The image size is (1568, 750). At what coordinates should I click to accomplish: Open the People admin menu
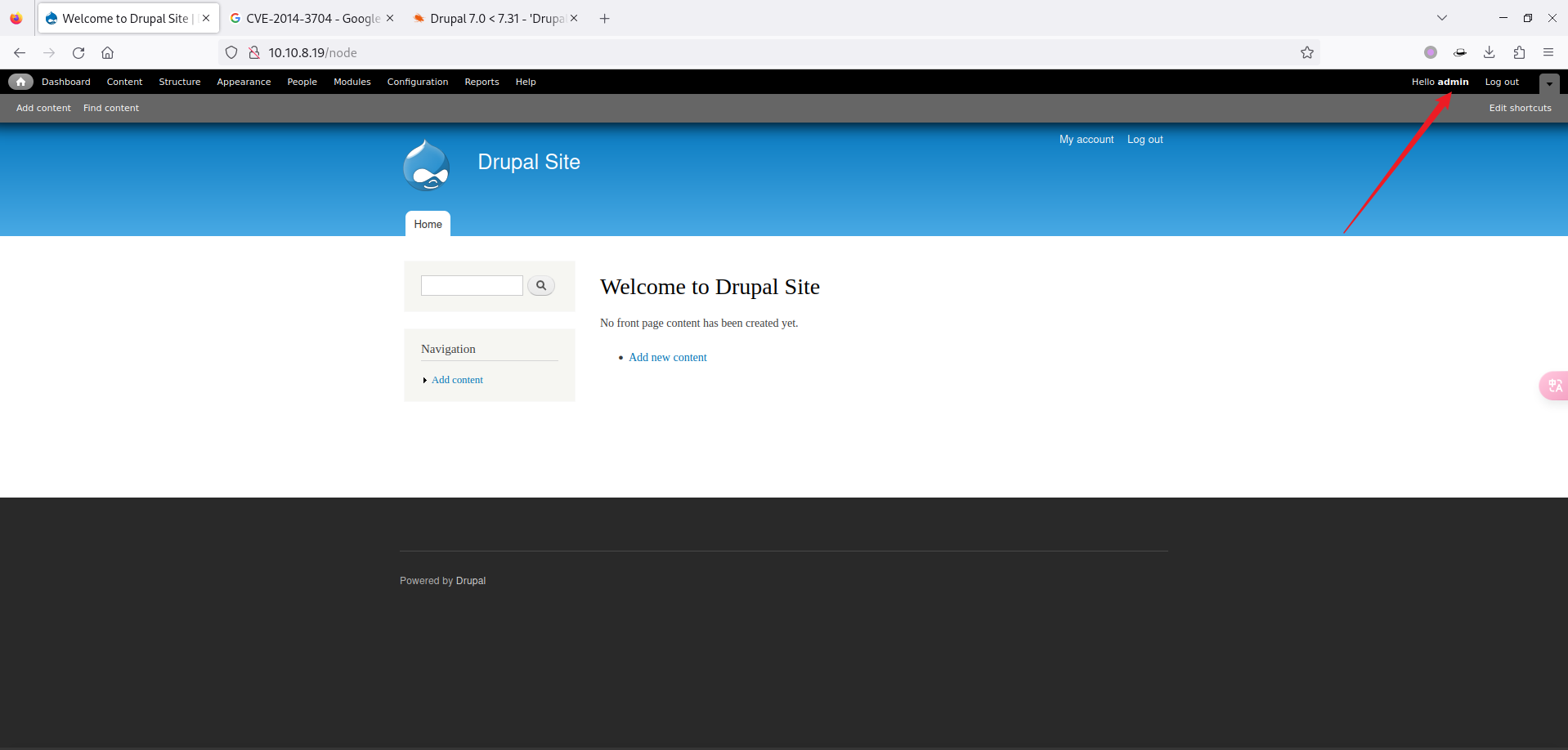[302, 82]
